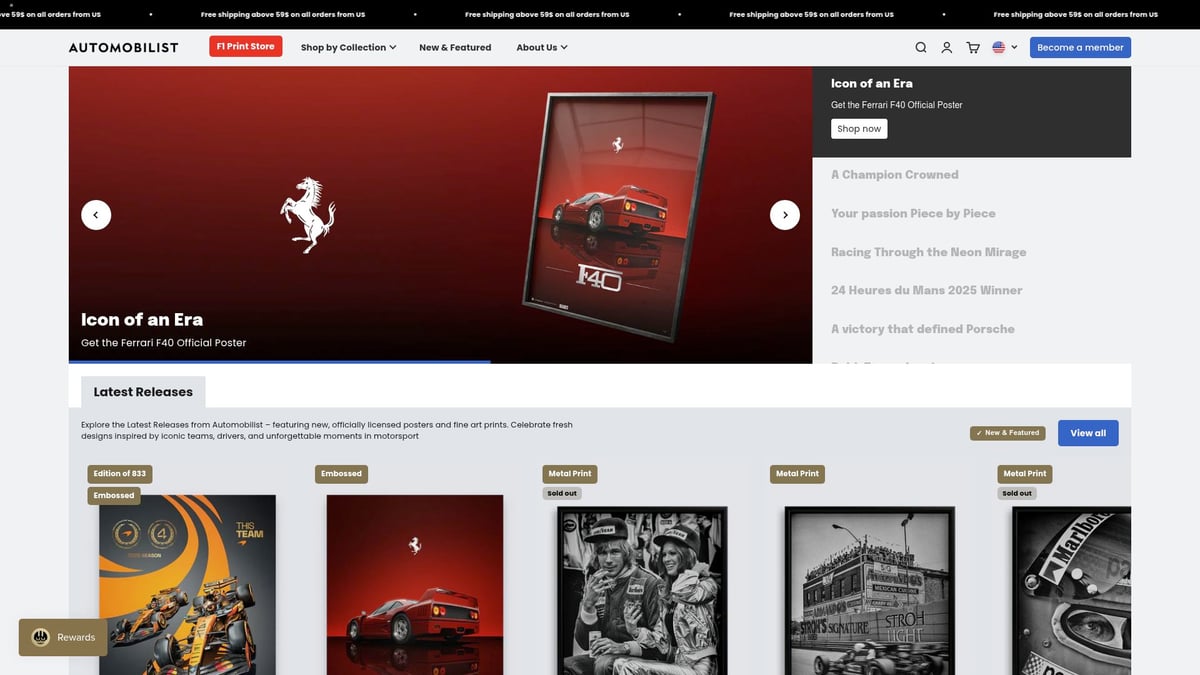Click the US flag country icon
1200x675 pixels.
pos(999,47)
